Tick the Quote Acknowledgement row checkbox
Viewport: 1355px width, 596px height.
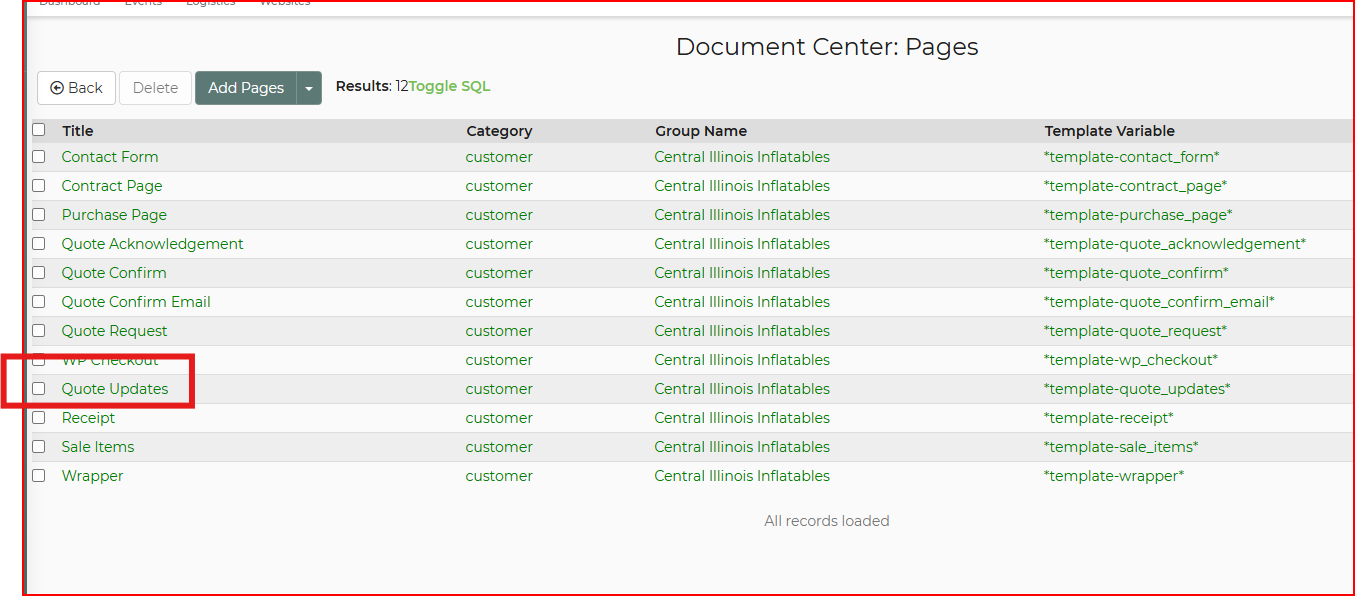[39, 243]
